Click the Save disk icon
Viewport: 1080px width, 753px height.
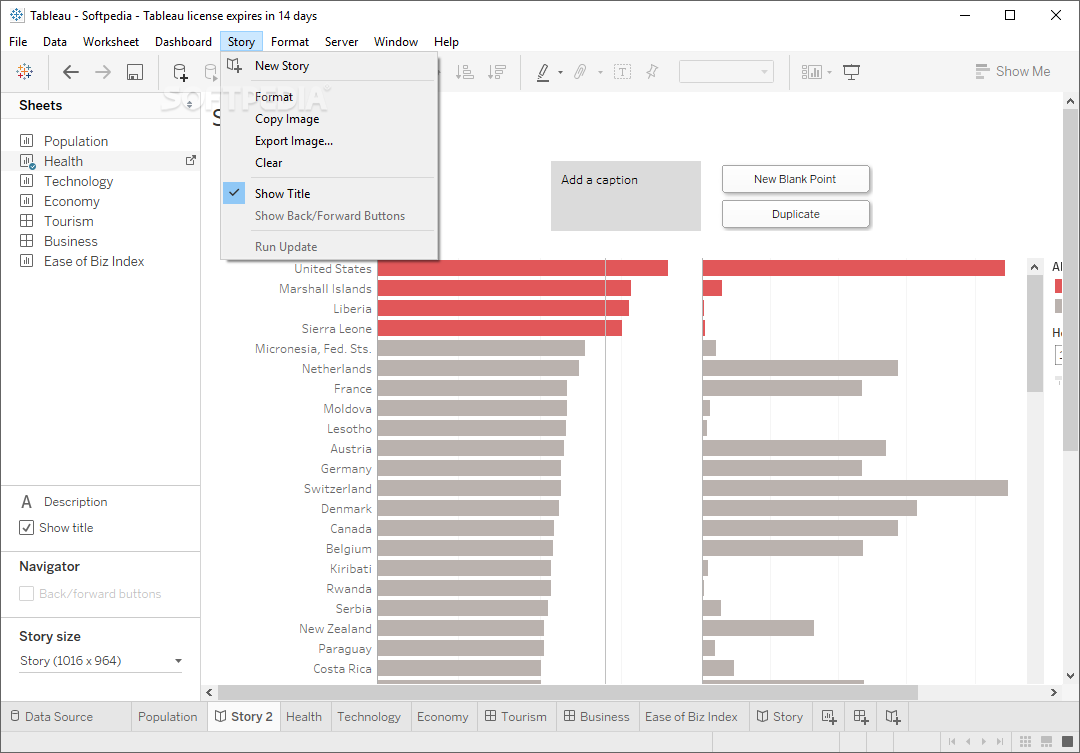tap(135, 72)
